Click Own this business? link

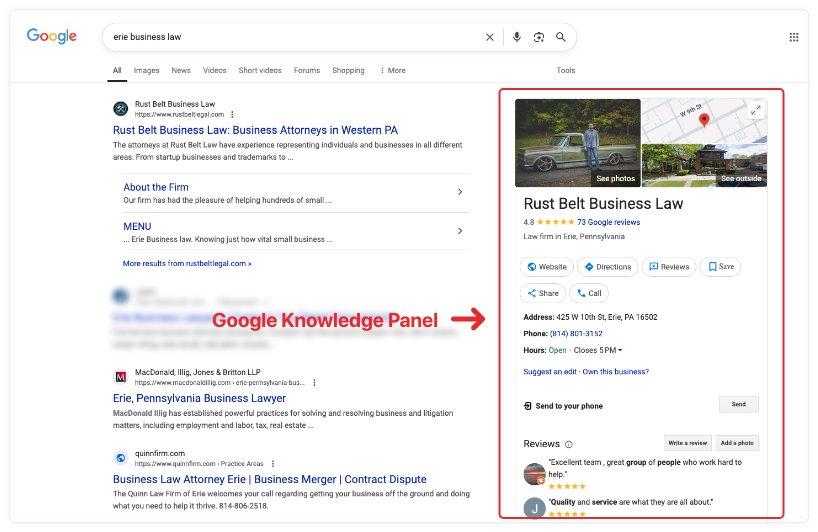[616, 372]
